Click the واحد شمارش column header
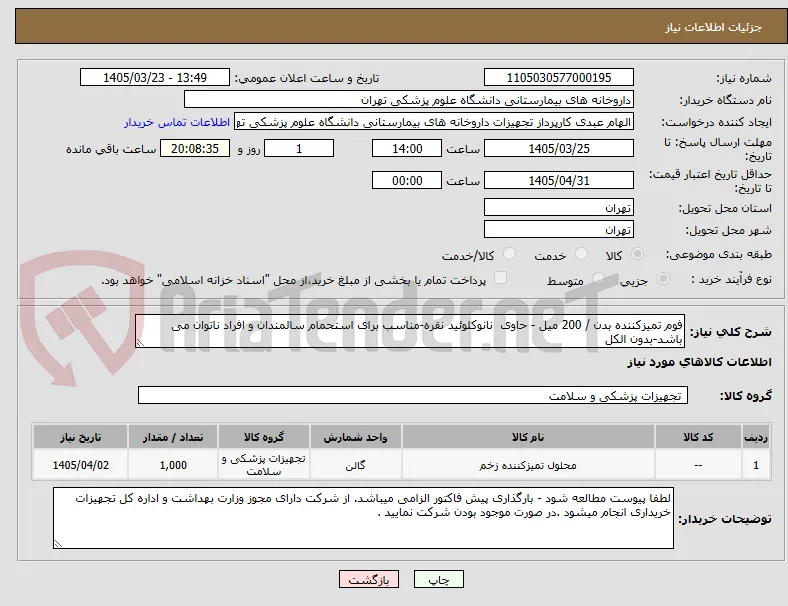788x606 pixels. click(355, 437)
